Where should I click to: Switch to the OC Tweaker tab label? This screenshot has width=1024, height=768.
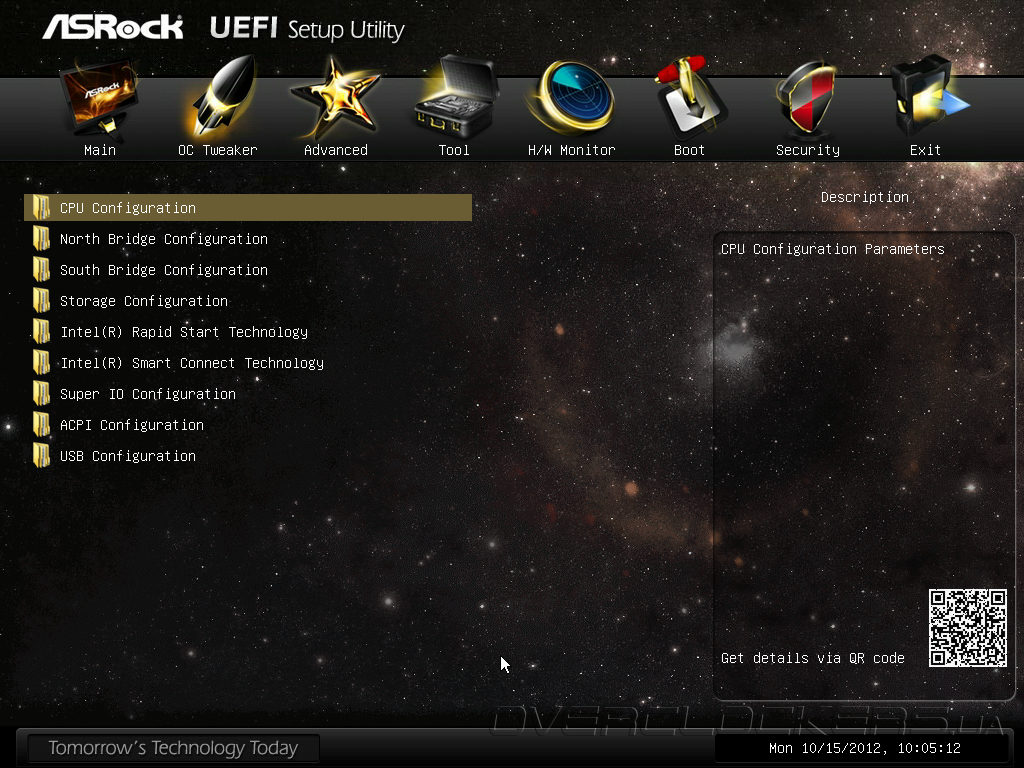[217, 150]
